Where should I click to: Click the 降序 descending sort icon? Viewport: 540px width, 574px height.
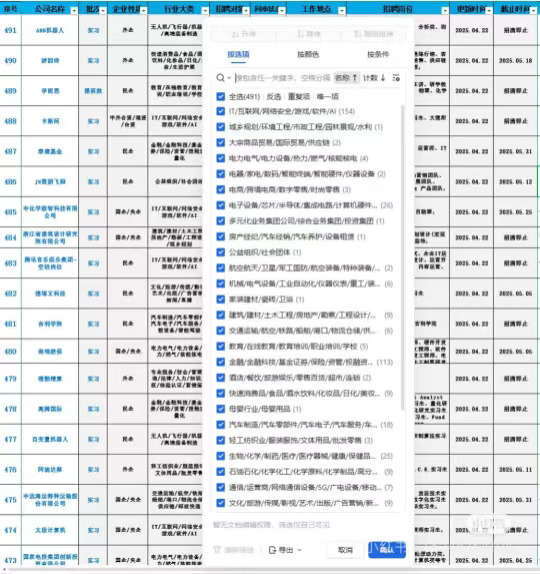(300, 34)
